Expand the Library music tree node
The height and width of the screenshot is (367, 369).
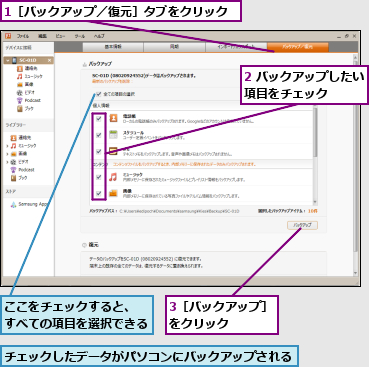click(x=7, y=146)
